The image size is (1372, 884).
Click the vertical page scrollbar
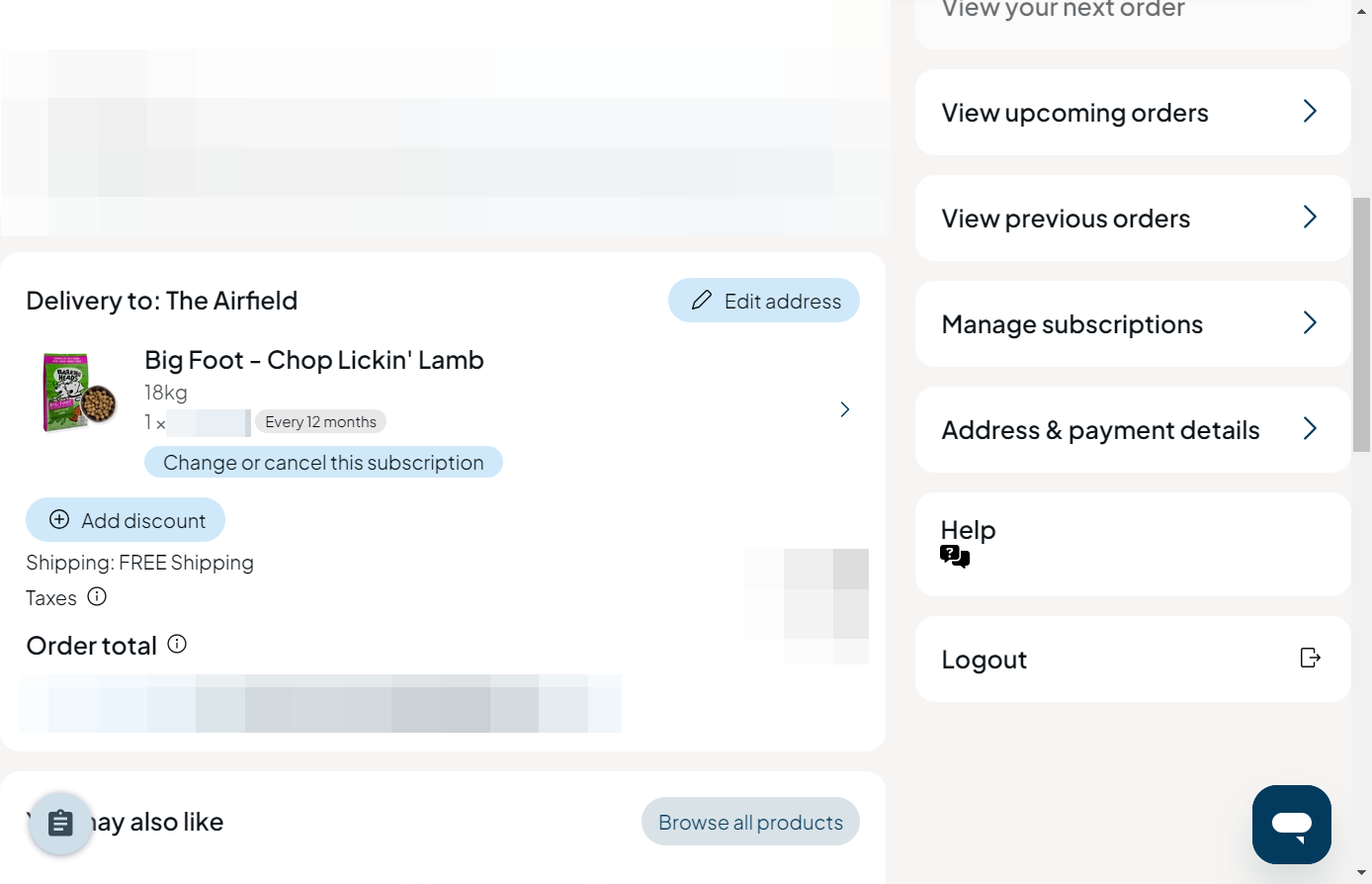point(1361,324)
